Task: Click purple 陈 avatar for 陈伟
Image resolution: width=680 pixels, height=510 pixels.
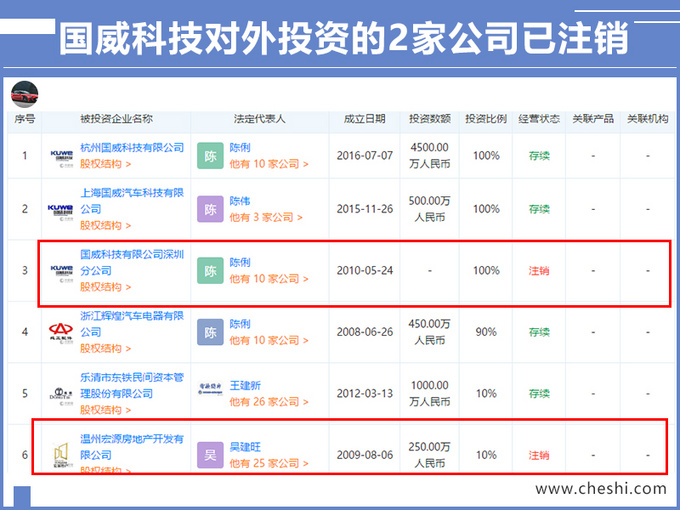Action: (x=210, y=209)
